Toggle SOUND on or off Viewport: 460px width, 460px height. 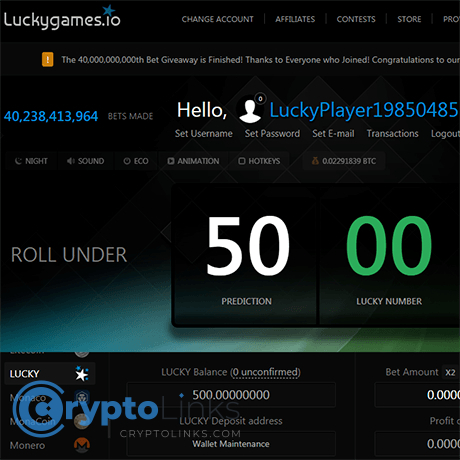click(x=85, y=161)
